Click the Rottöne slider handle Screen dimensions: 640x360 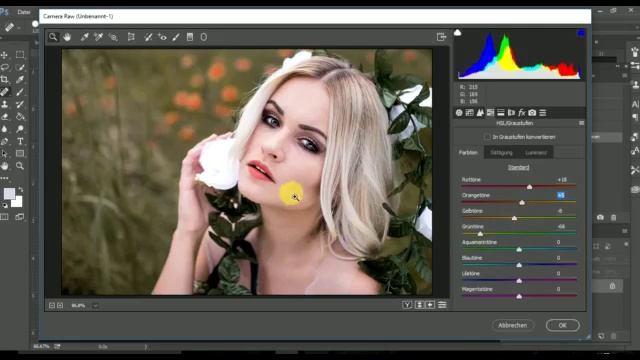529,187
